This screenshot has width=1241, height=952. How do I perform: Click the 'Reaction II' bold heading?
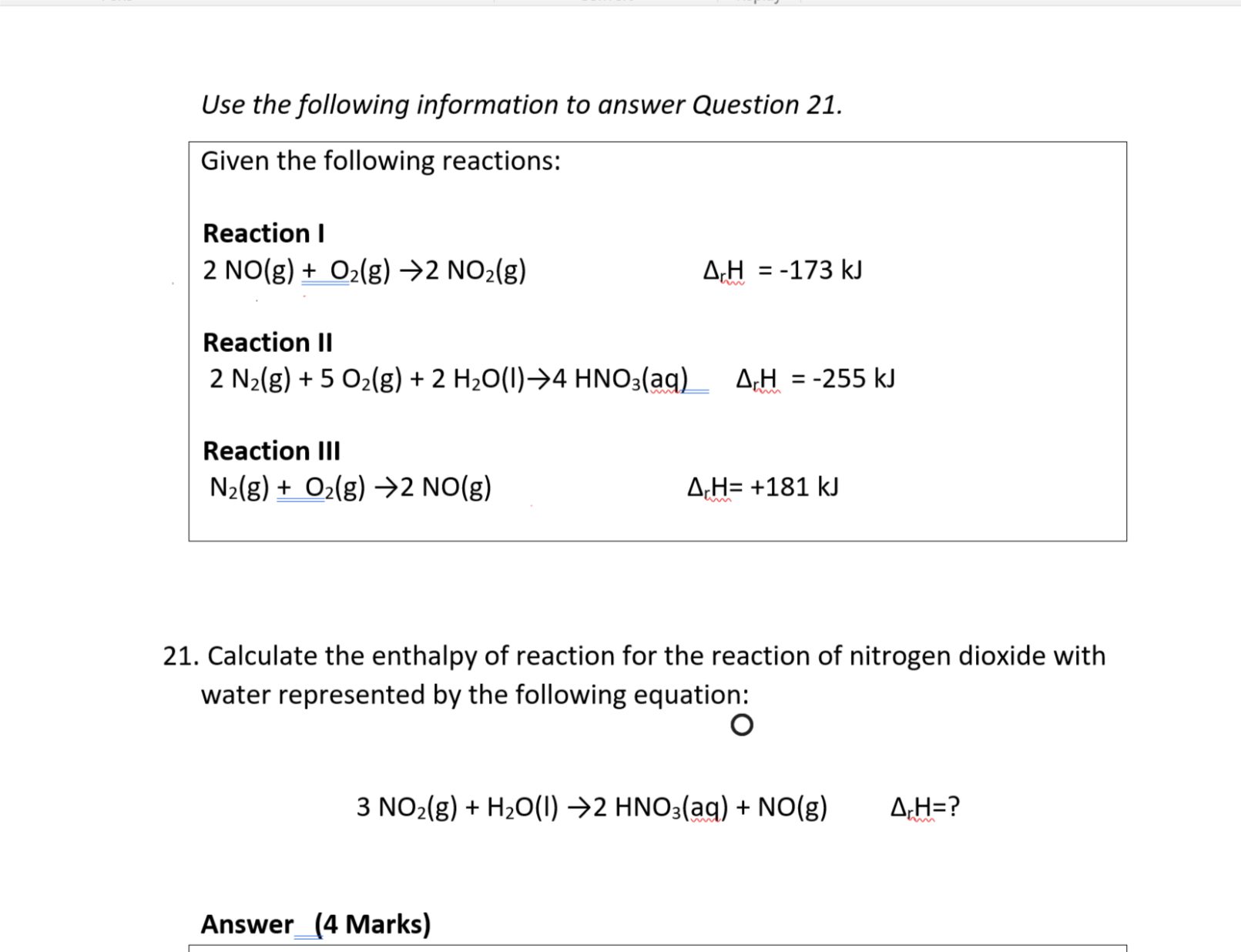[267, 342]
